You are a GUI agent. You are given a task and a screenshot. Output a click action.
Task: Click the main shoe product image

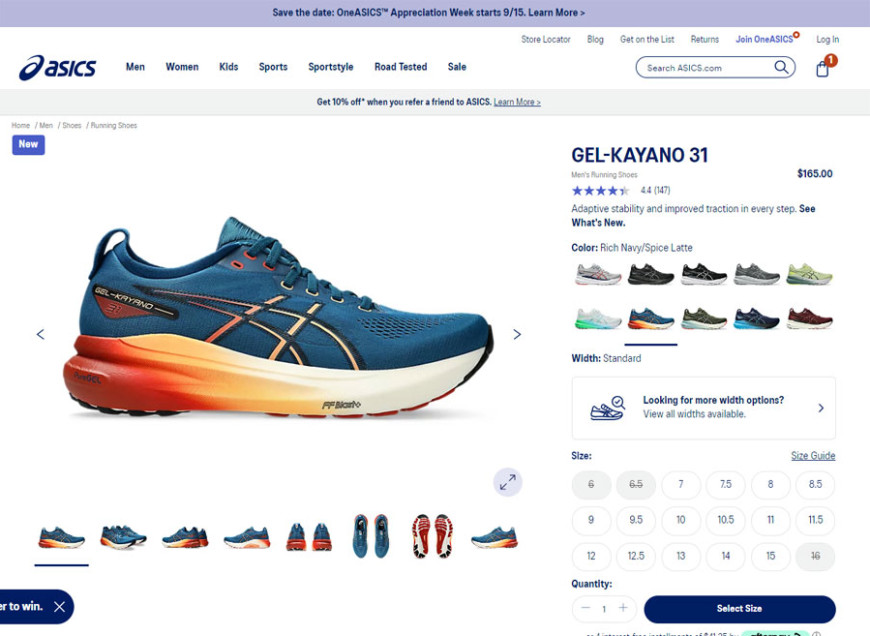(x=277, y=317)
